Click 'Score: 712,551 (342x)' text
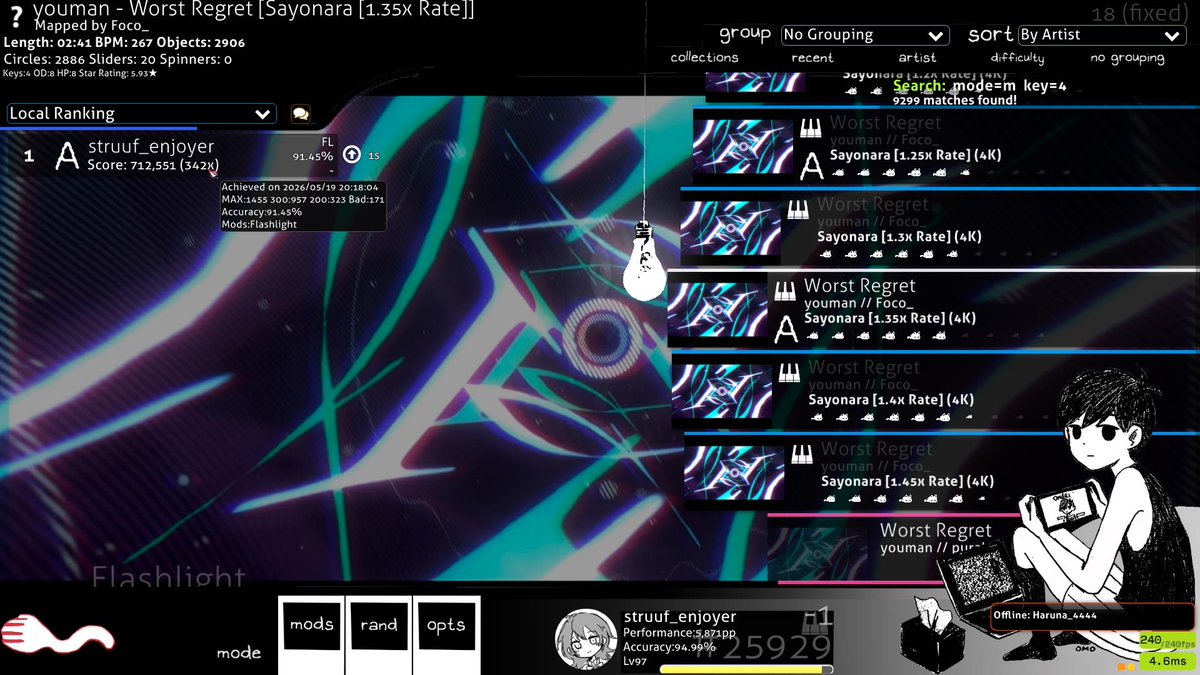Viewport: 1200px width, 675px height. tap(152, 165)
